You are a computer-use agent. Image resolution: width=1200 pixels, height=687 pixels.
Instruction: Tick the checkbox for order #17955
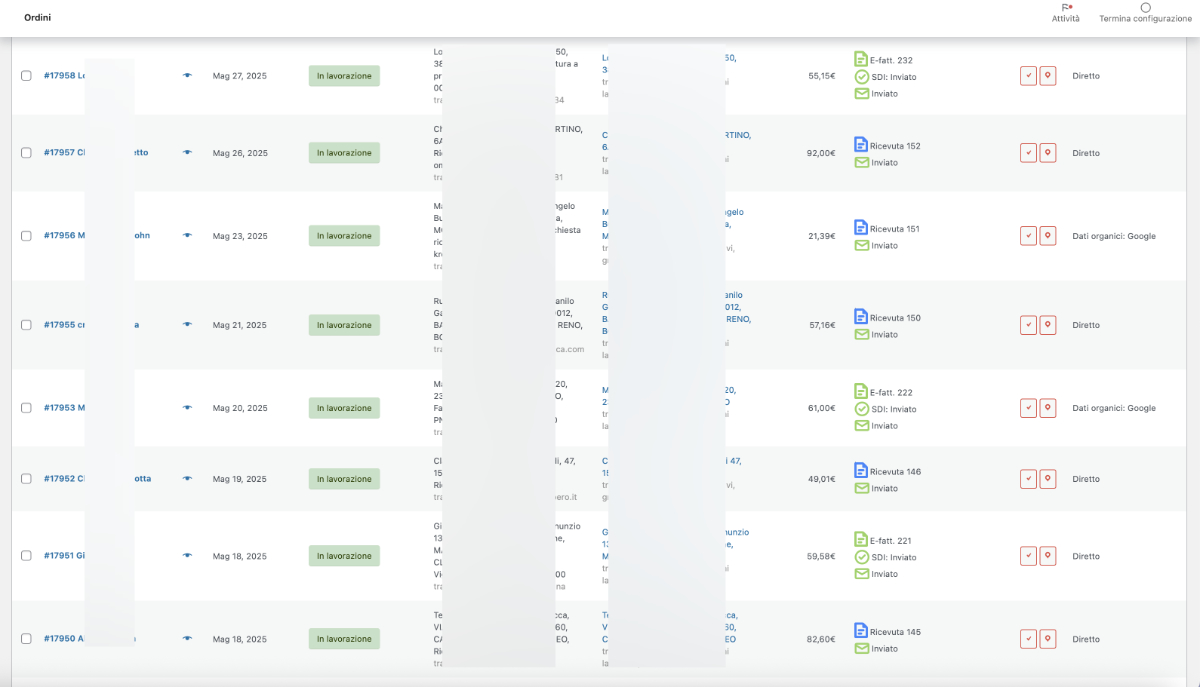pyautogui.click(x=26, y=325)
